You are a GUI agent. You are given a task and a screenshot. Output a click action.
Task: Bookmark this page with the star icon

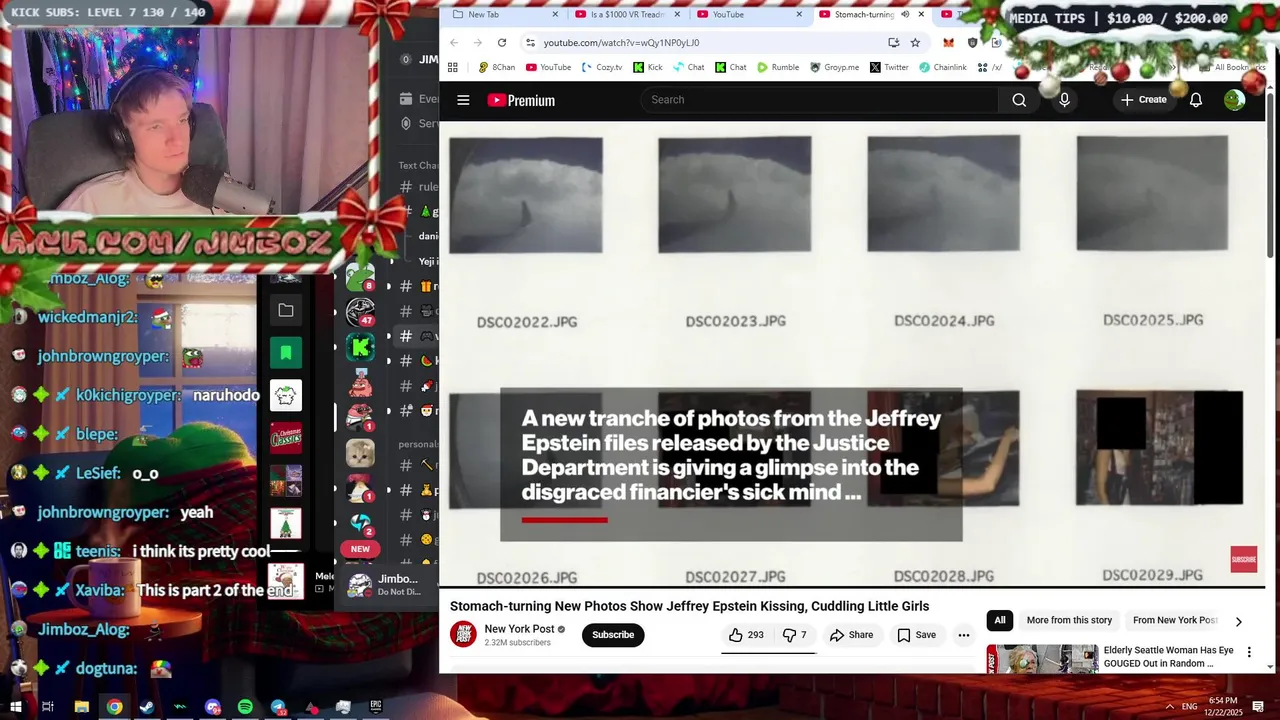pos(915,43)
